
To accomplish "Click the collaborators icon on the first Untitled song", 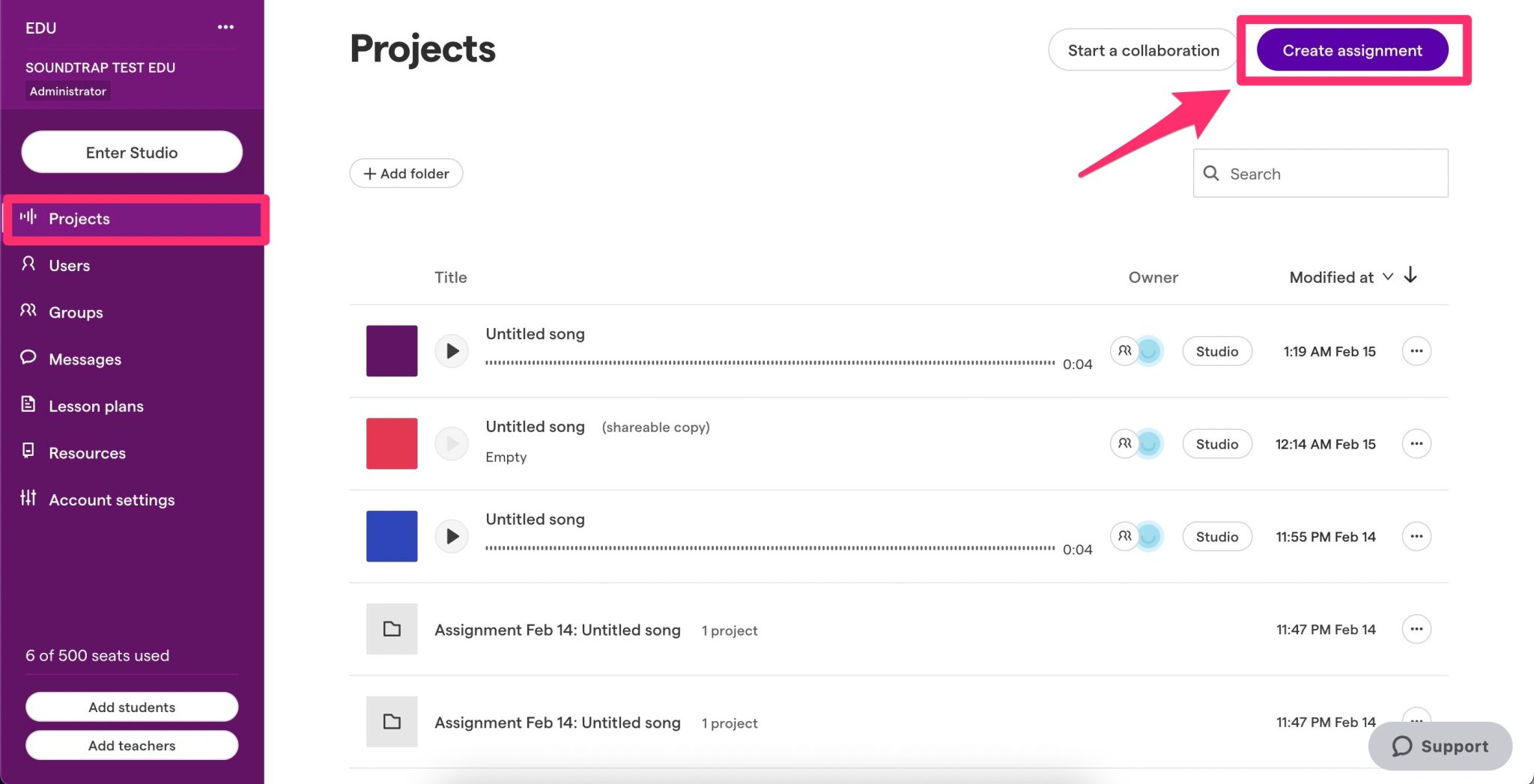I will pos(1125,350).
